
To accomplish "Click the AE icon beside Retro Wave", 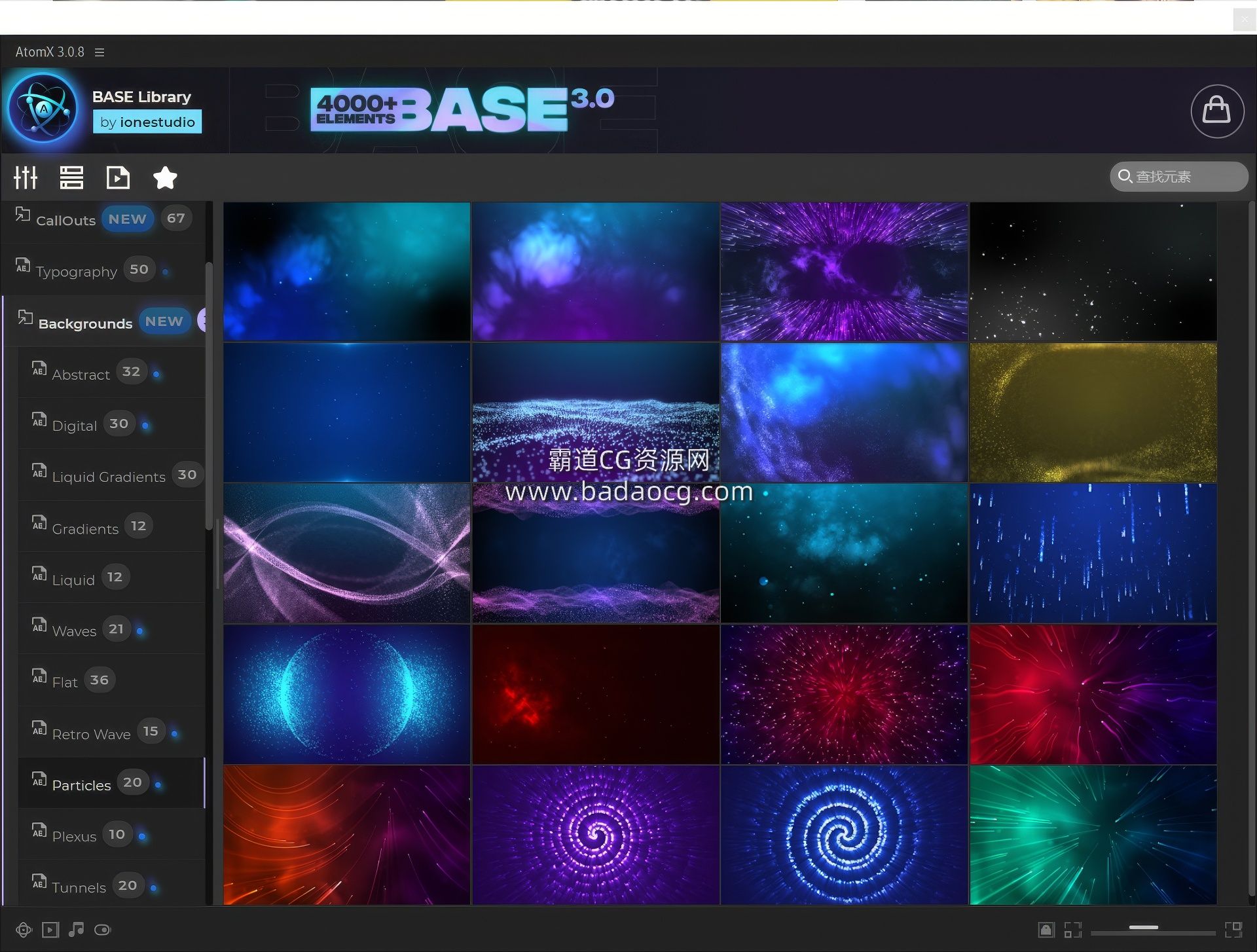I will coord(39,728).
